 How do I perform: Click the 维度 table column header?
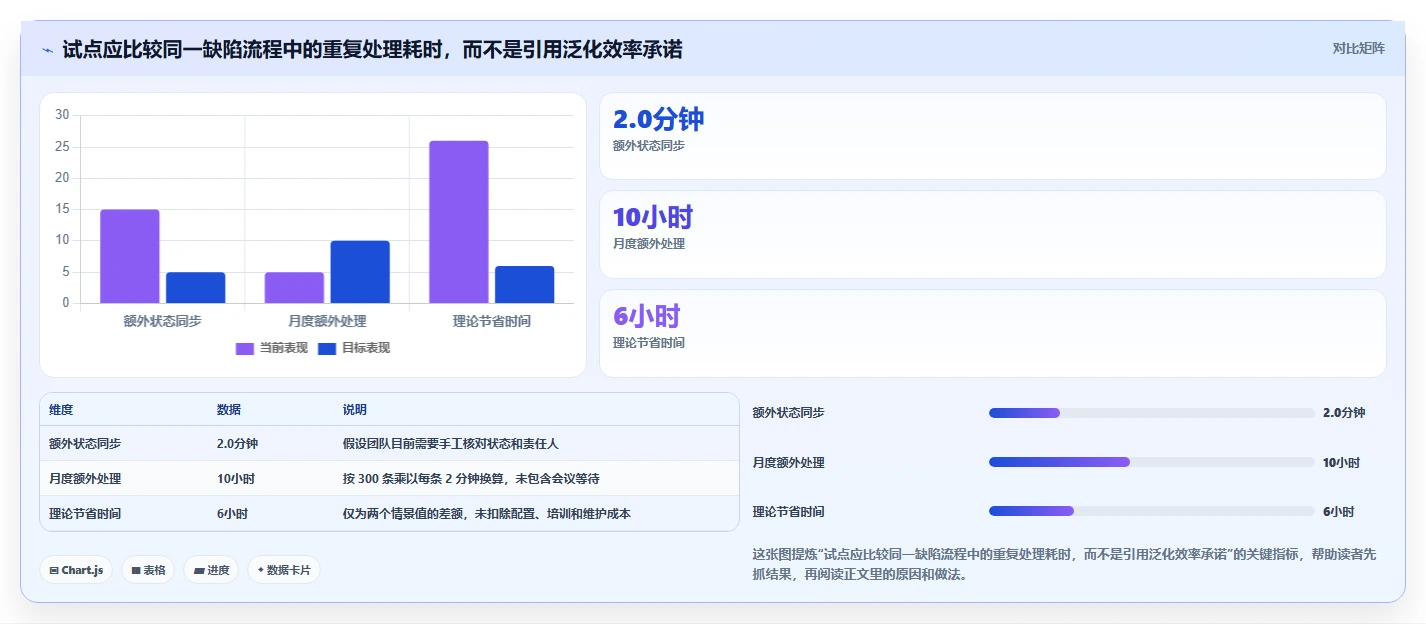(x=61, y=410)
